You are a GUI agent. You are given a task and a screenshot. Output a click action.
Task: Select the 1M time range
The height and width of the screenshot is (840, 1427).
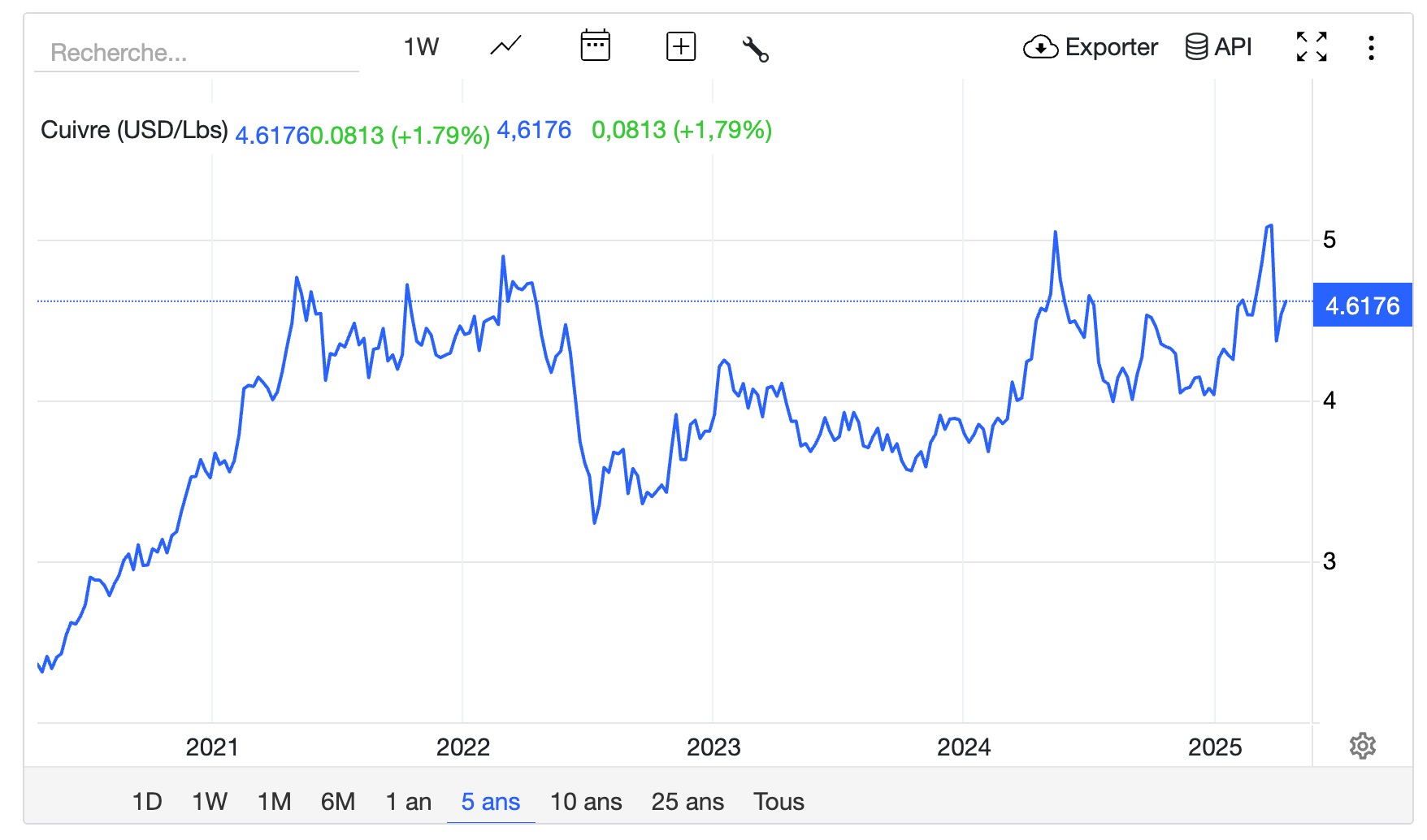275,802
